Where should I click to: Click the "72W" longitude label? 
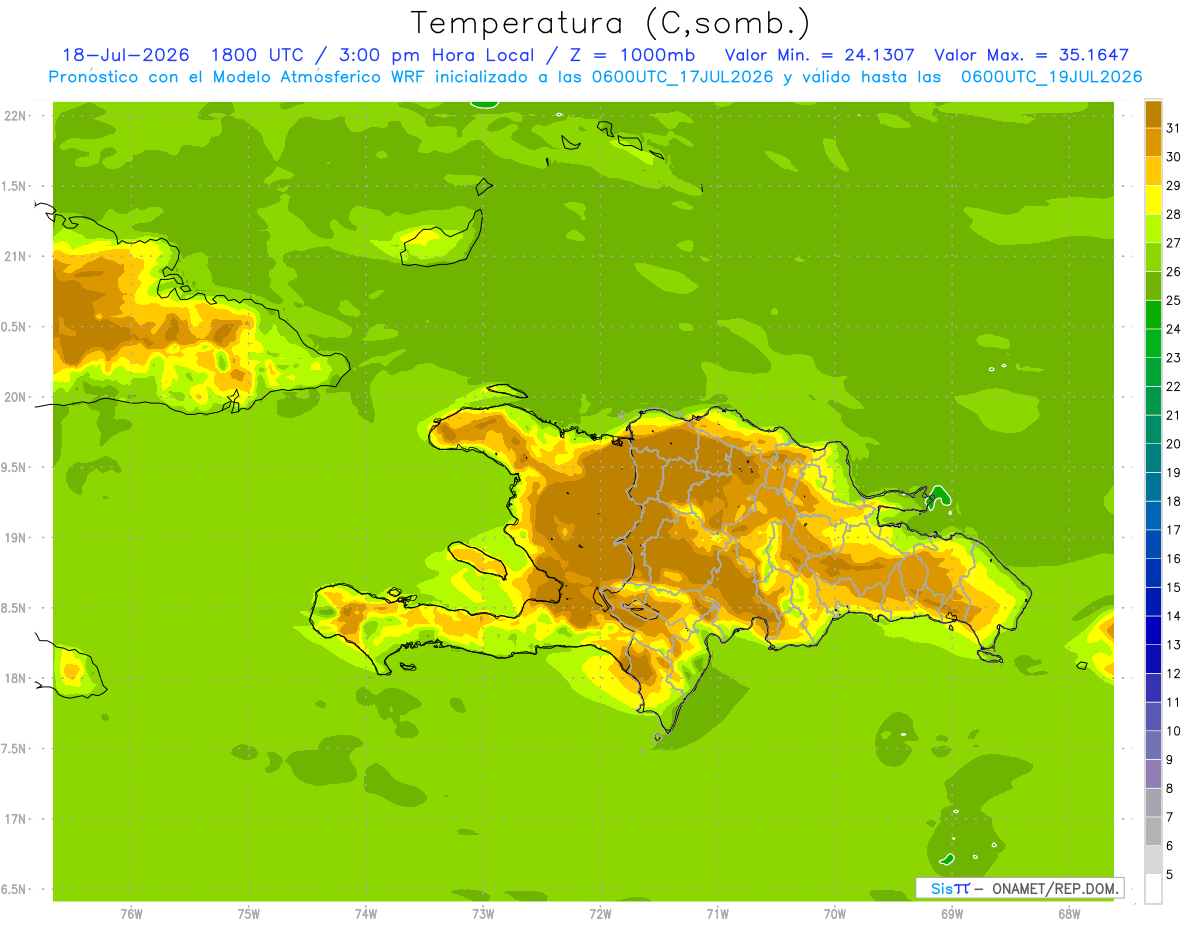600,913
